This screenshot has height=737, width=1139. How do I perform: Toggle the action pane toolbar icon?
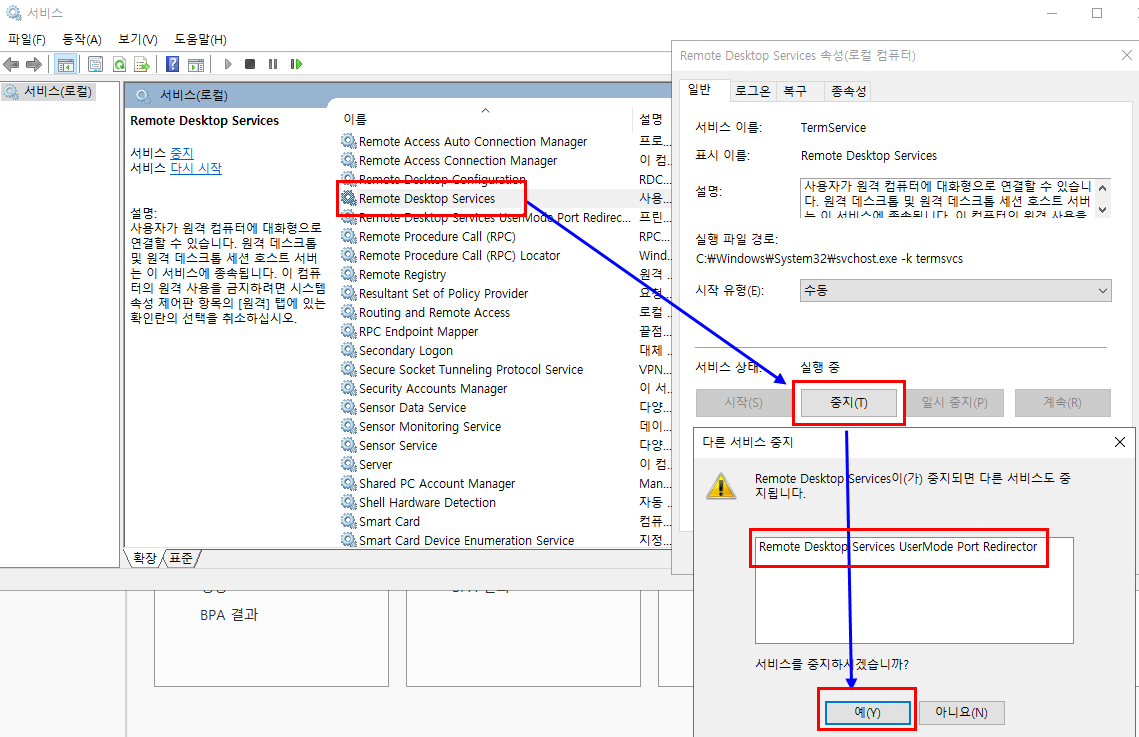coord(196,65)
